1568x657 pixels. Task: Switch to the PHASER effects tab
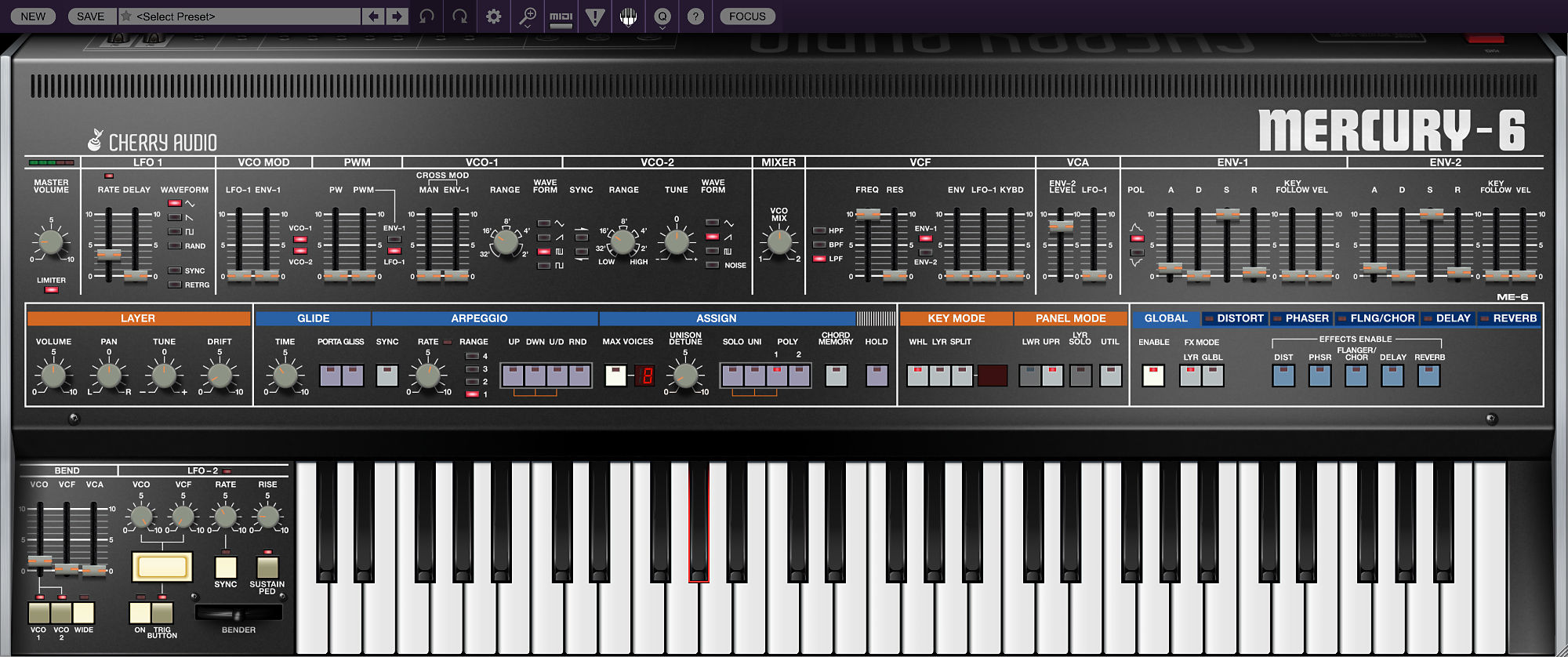(1306, 318)
